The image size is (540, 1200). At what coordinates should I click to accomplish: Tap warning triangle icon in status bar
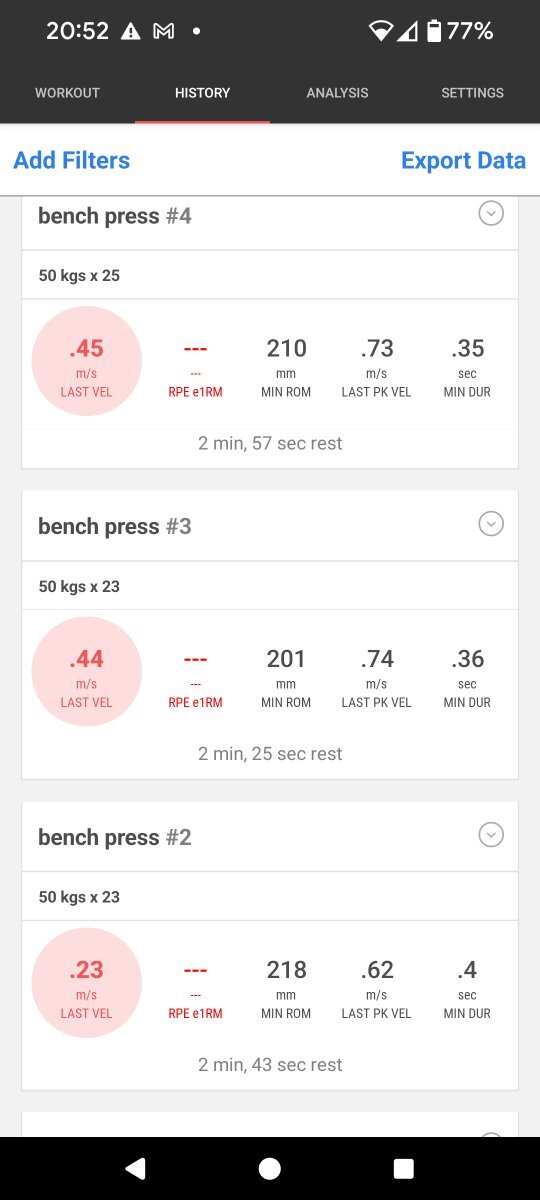click(x=130, y=31)
